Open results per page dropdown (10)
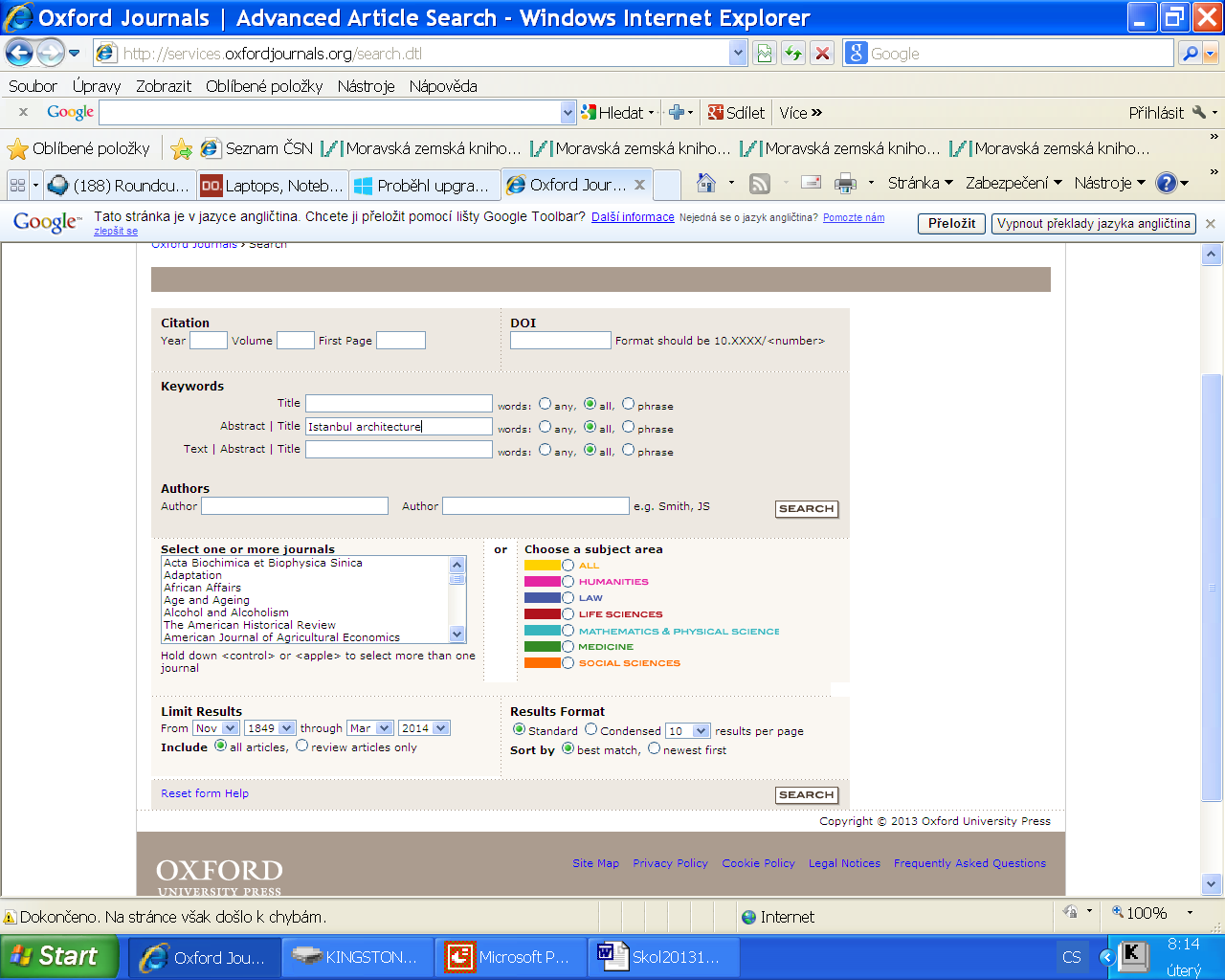 (x=687, y=731)
